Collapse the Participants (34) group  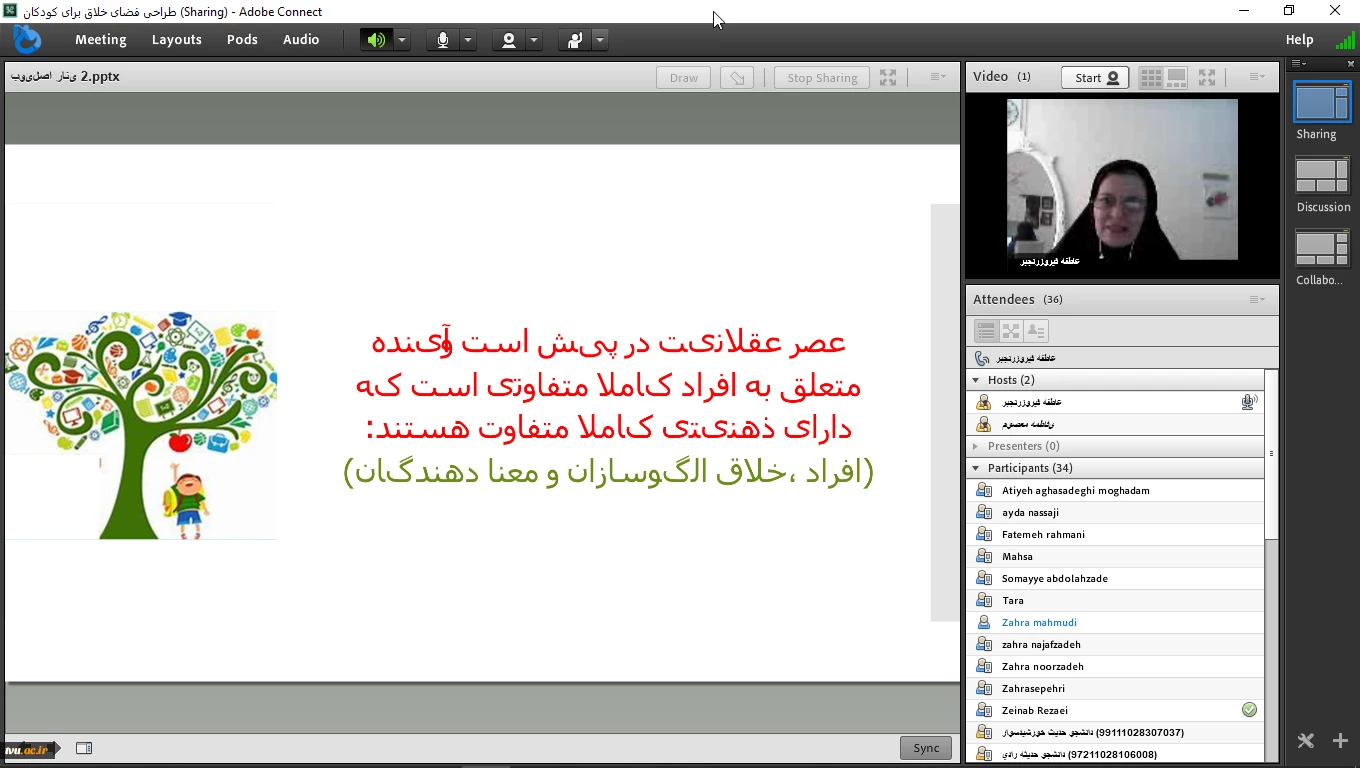[x=976, y=468]
